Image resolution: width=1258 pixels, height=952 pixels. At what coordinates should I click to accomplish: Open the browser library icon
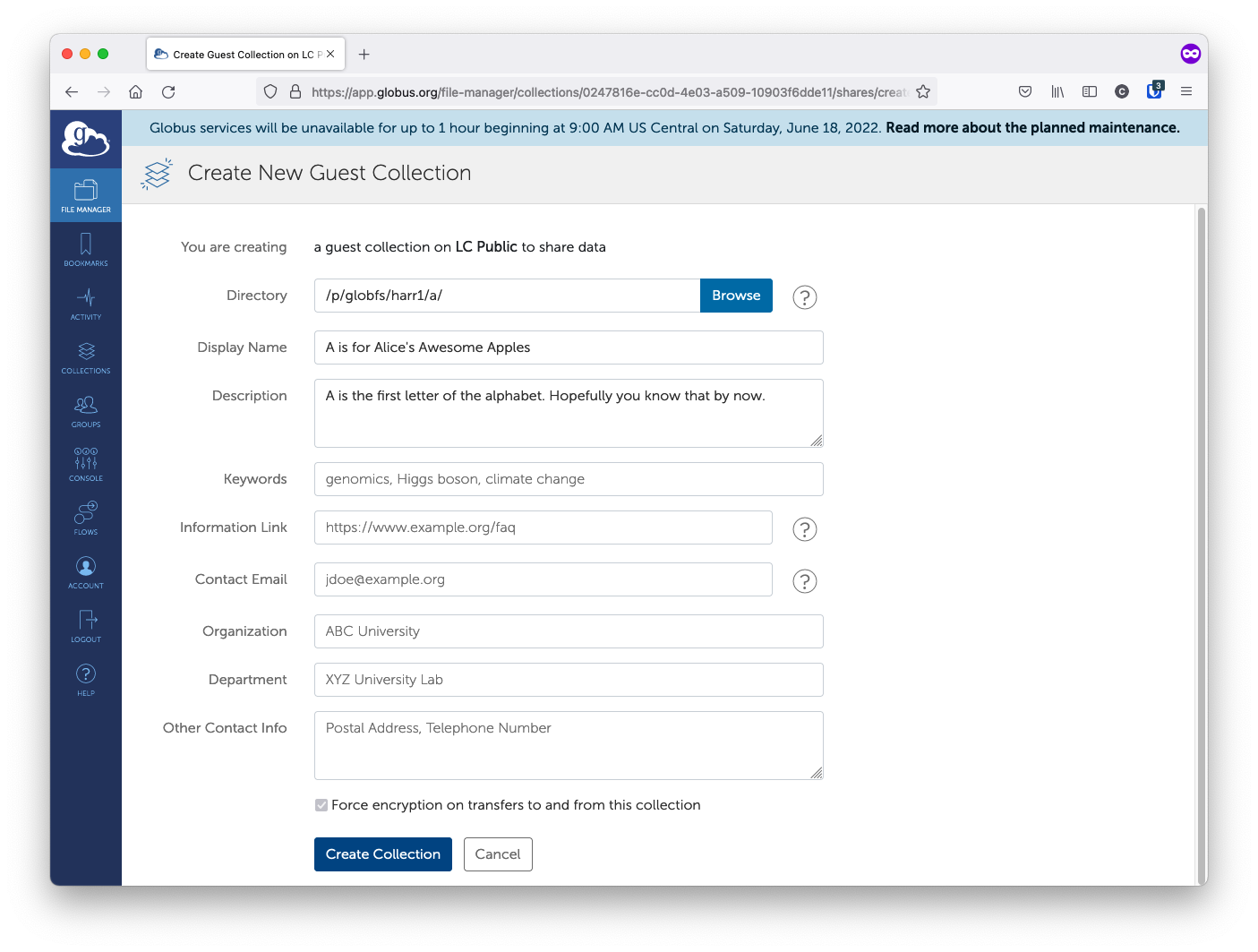pyautogui.click(x=1057, y=91)
